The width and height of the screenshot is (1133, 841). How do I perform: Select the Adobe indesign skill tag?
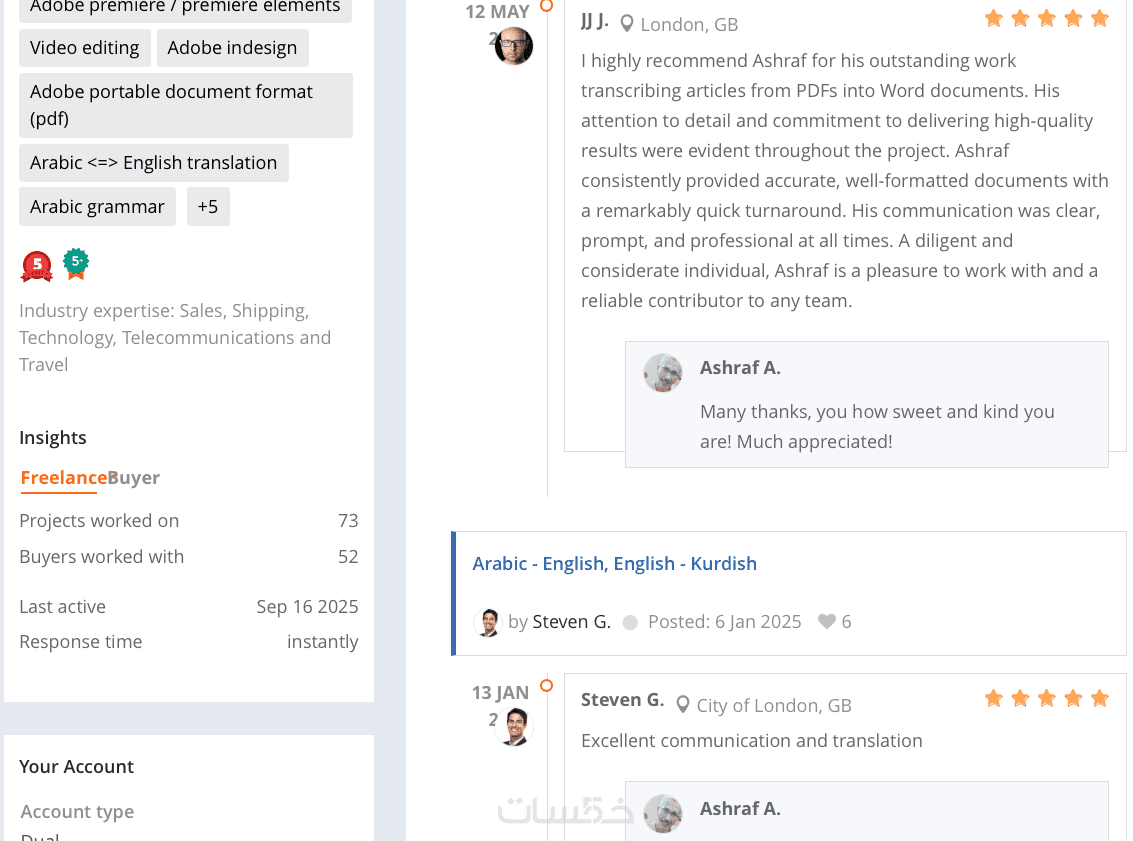[x=232, y=48]
